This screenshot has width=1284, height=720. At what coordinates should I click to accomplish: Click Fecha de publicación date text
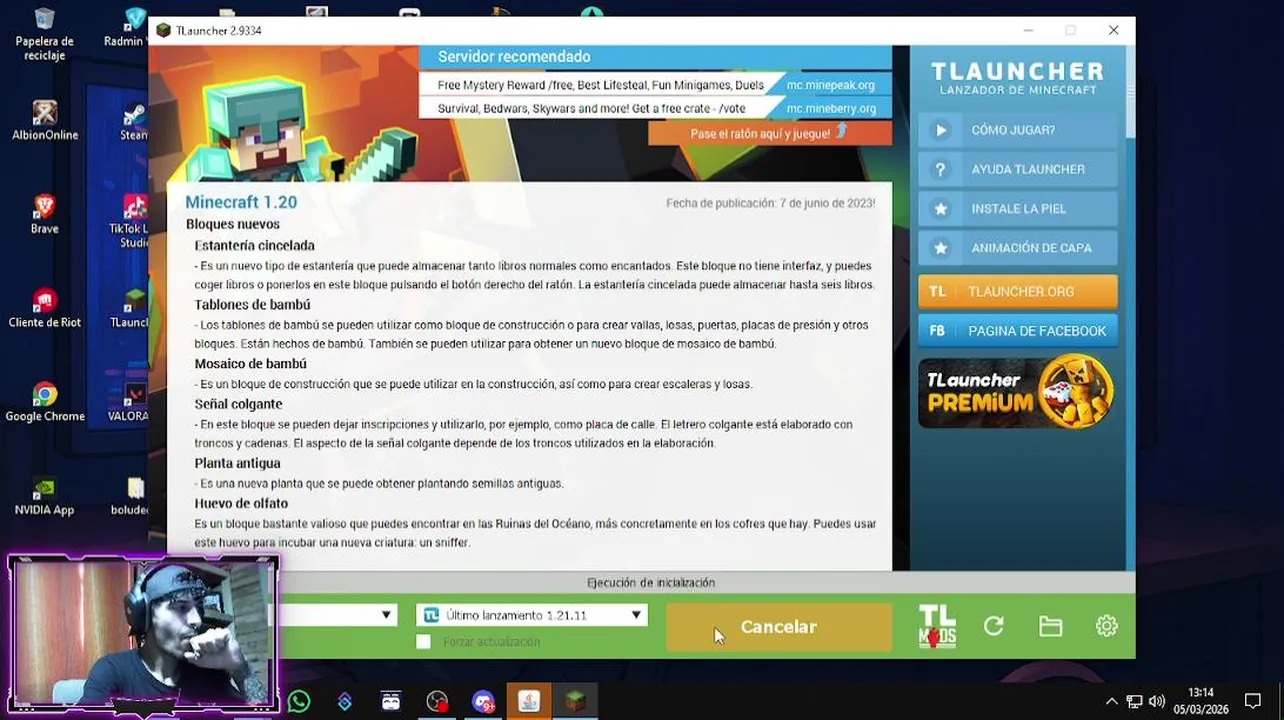pos(770,203)
